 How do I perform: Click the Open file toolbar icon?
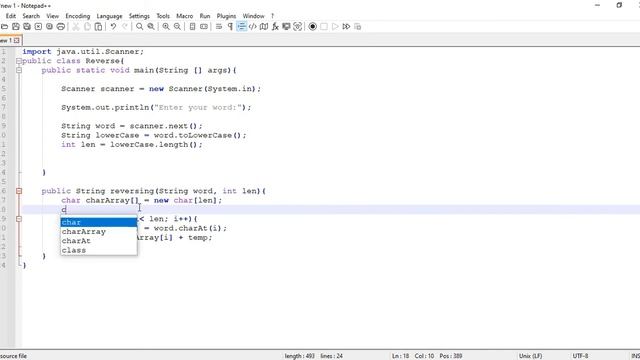4,27
